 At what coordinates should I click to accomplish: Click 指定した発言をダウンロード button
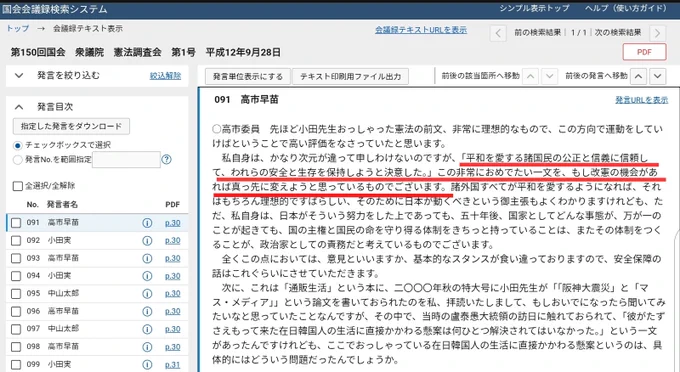(x=71, y=126)
